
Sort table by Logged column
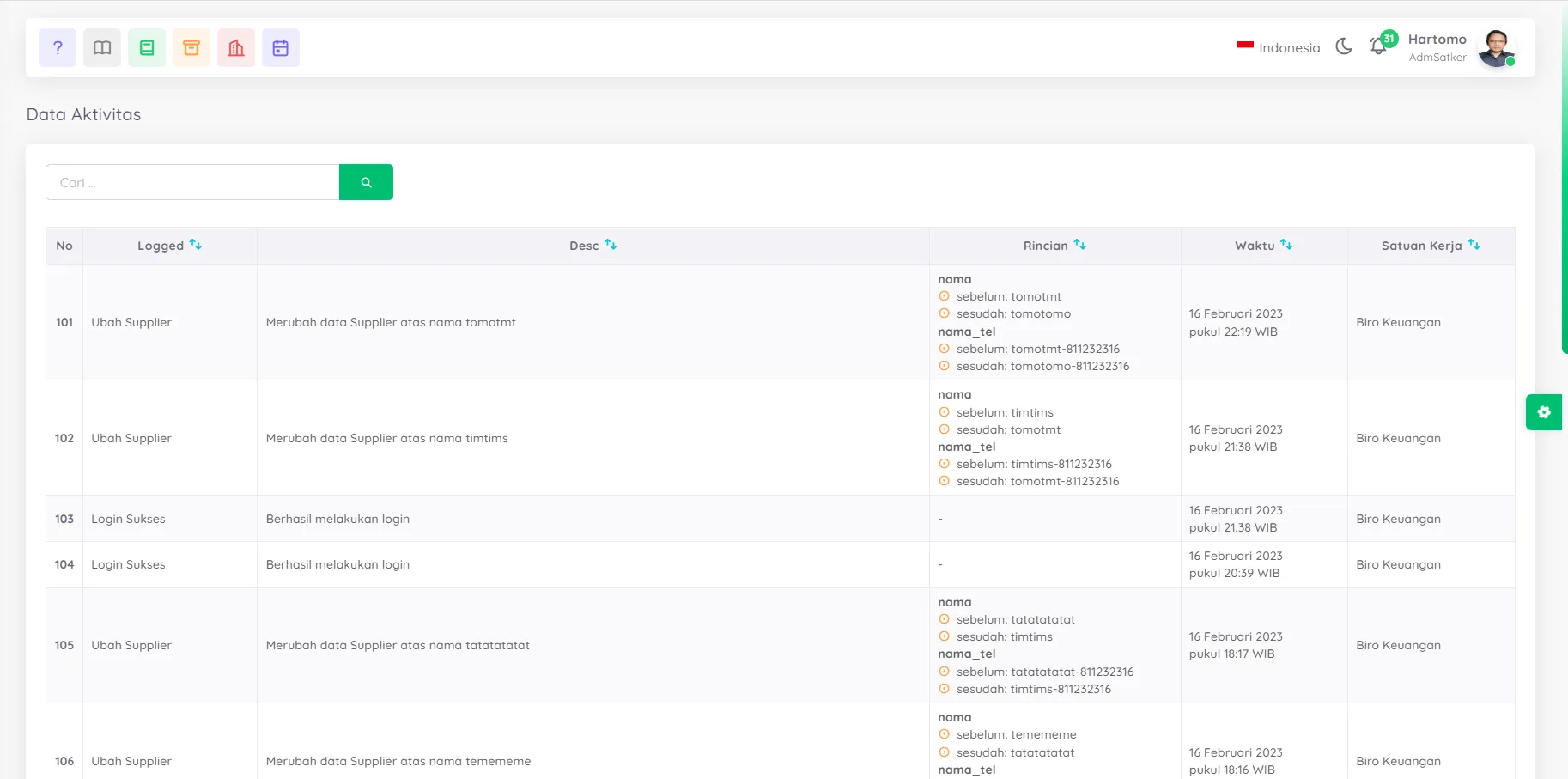tap(170, 246)
